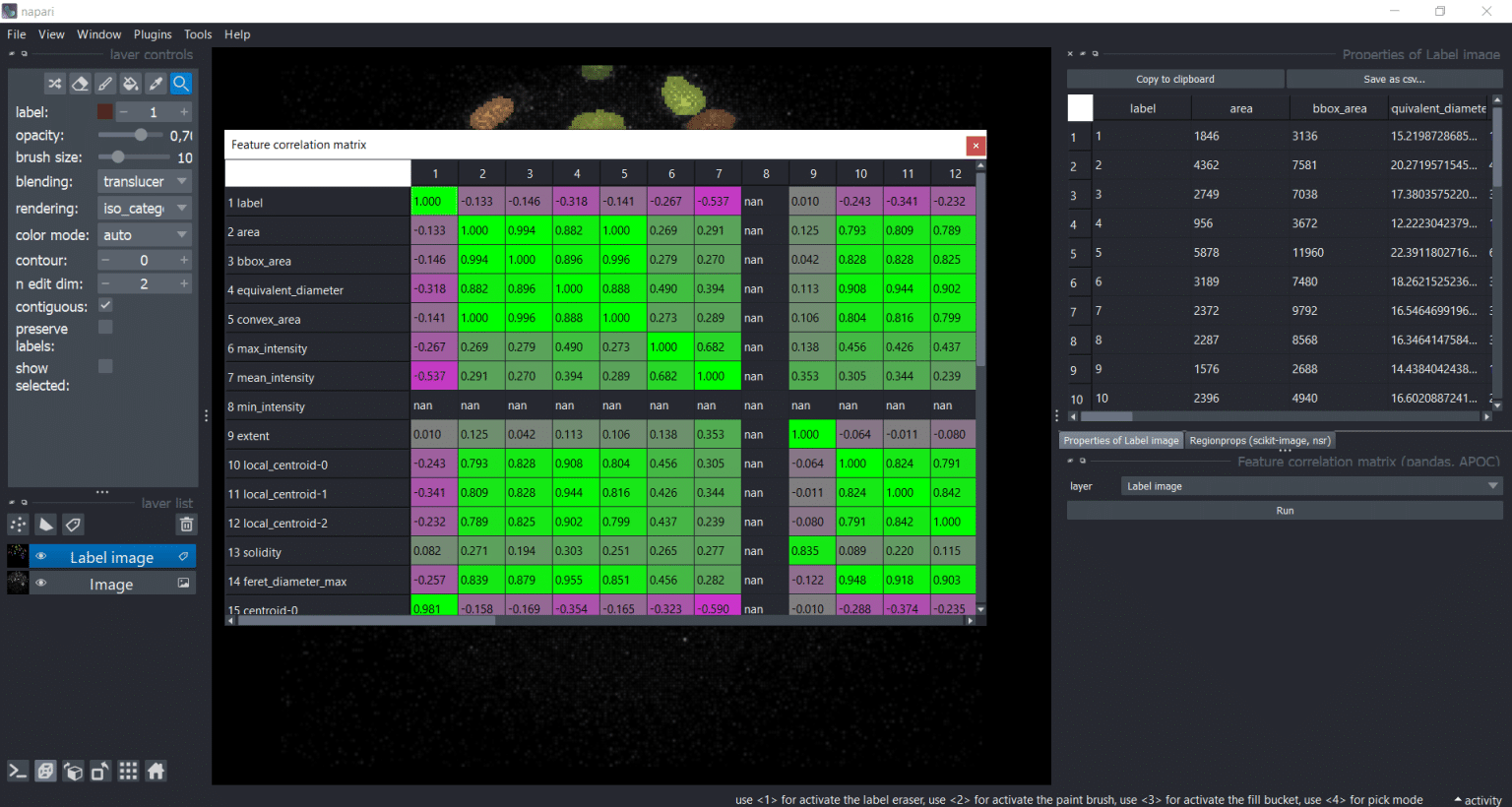Click the Copy to clipboard button
1512x807 pixels.
[1174, 80]
